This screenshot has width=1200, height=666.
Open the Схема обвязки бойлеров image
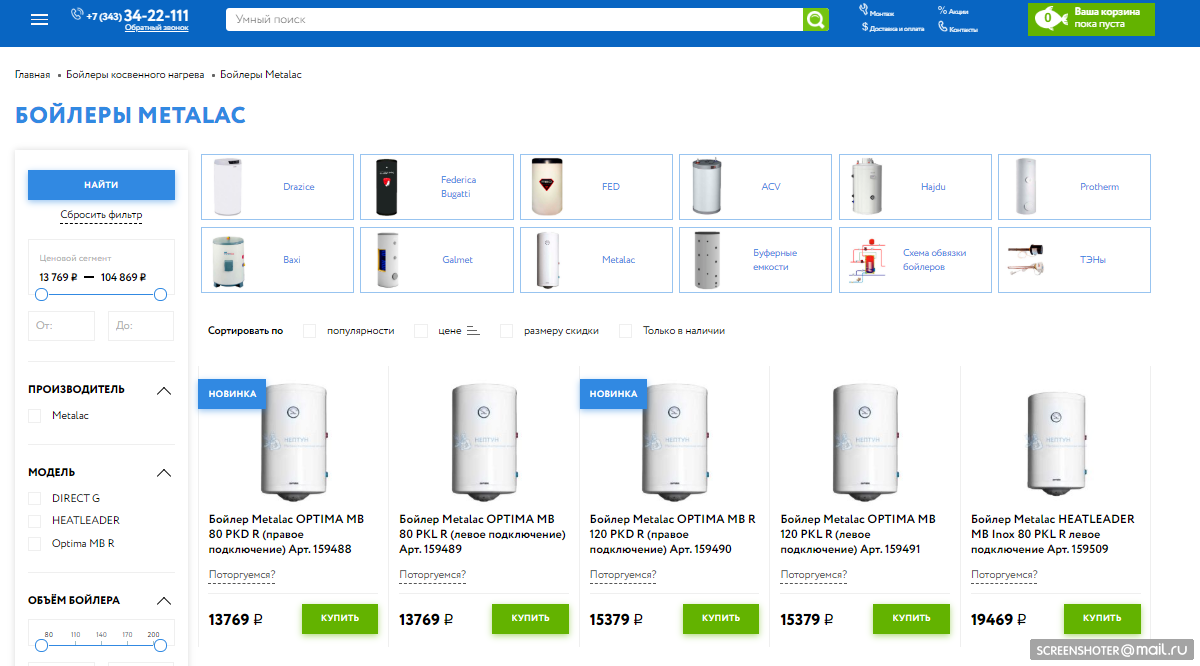point(865,260)
